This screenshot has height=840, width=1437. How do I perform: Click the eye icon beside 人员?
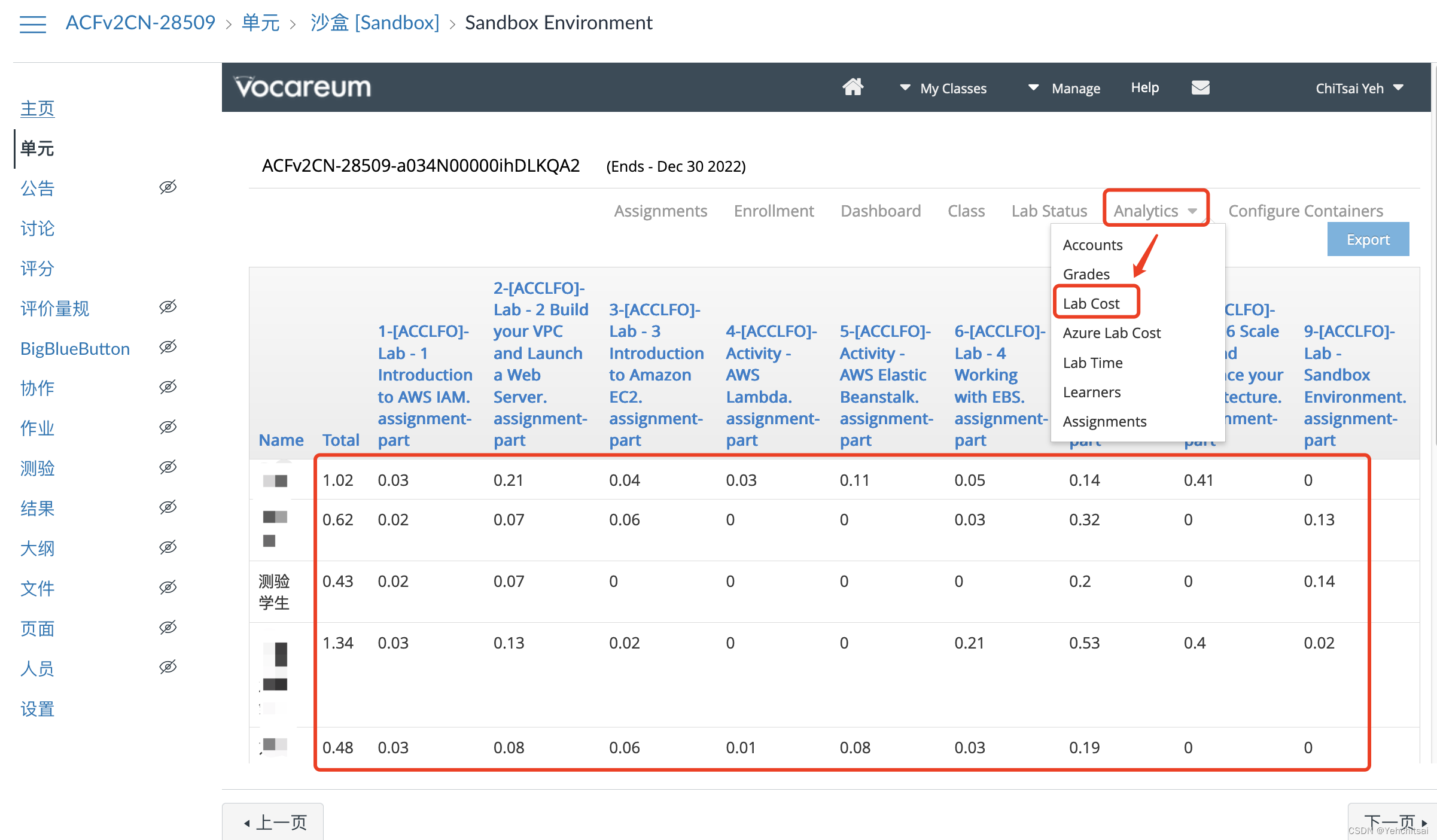point(168,667)
